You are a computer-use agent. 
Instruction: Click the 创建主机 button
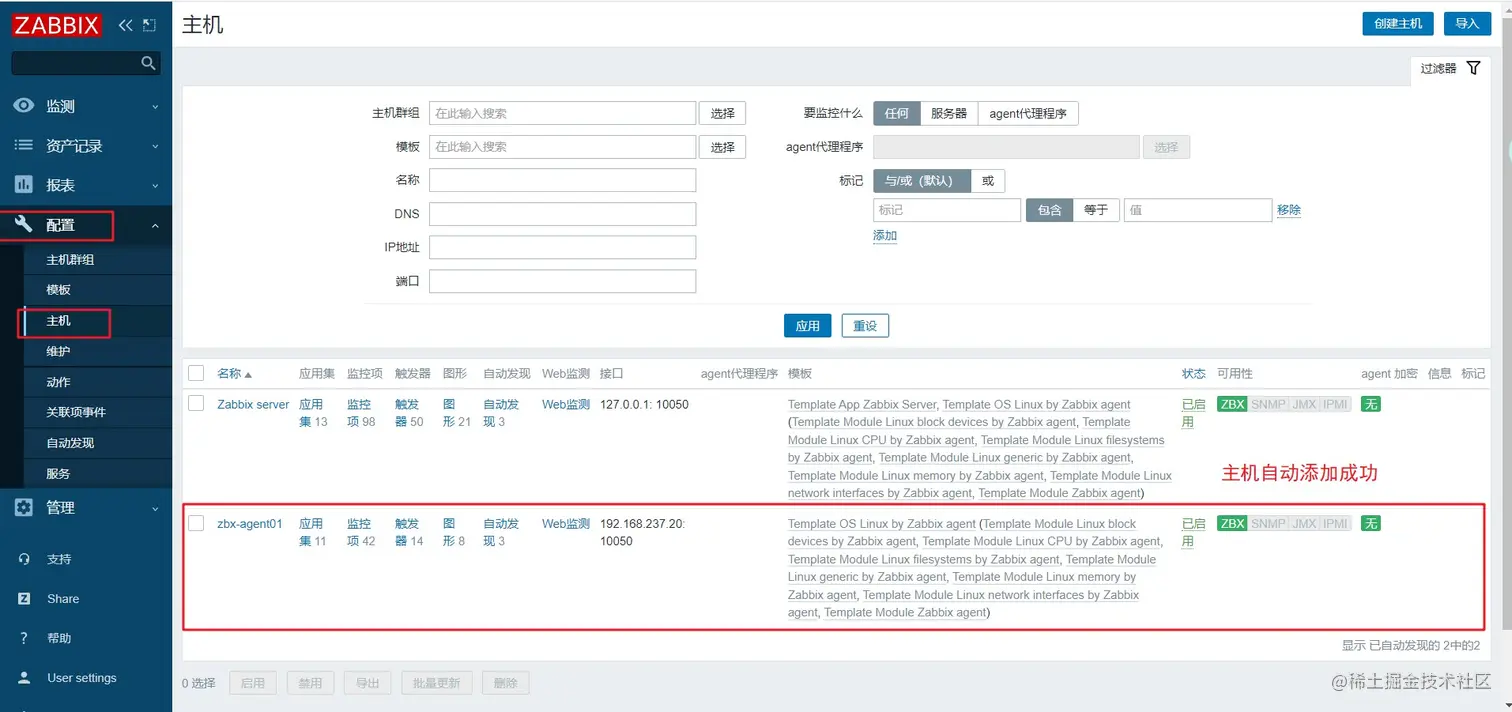1398,24
